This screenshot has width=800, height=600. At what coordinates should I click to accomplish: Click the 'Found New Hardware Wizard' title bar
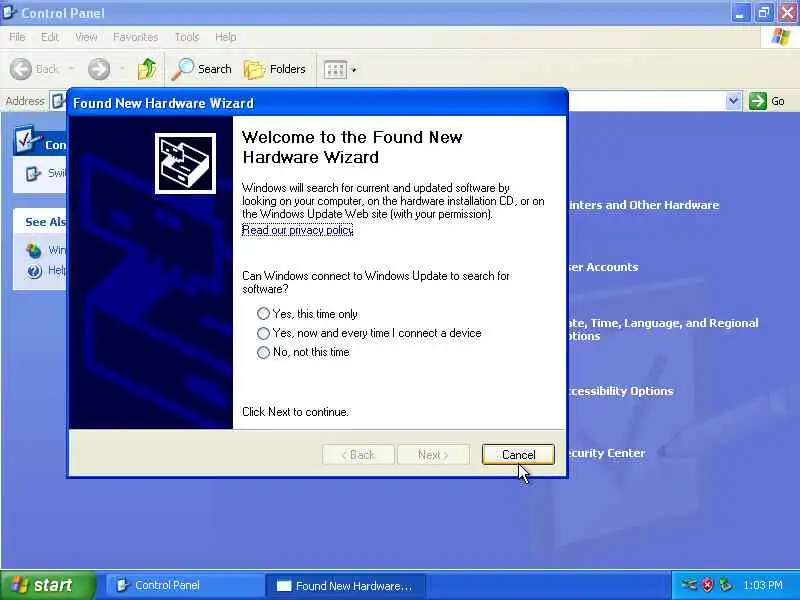(317, 103)
